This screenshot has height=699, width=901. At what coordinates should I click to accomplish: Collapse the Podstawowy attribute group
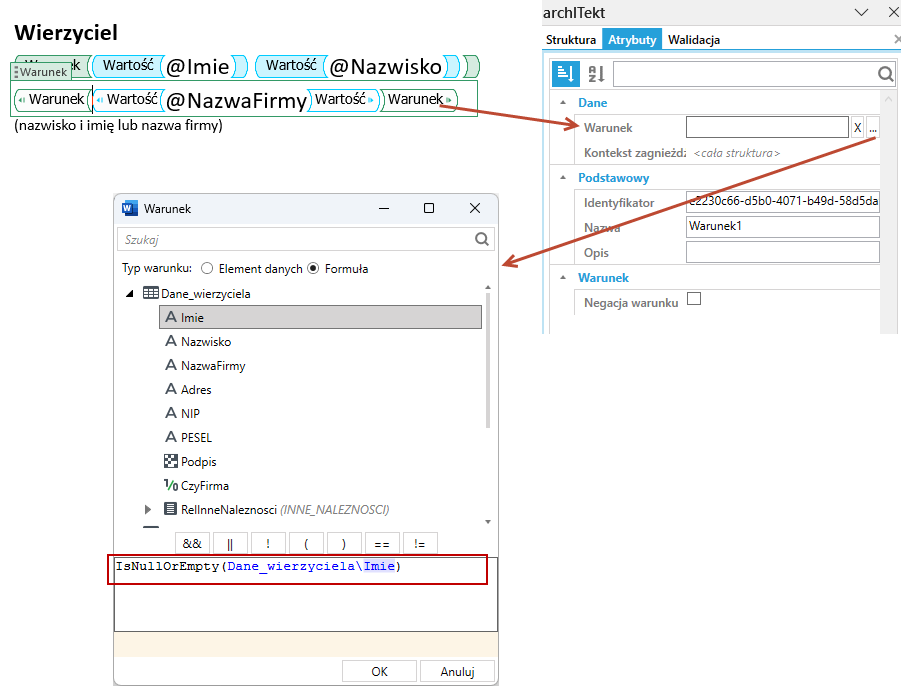pos(563,178)
